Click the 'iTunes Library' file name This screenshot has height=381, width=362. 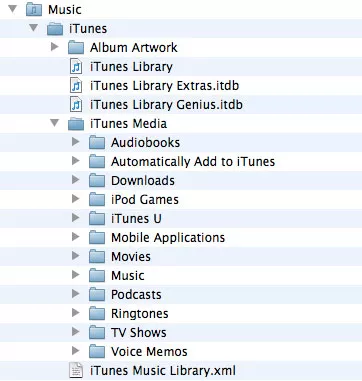tap(131, 66)
